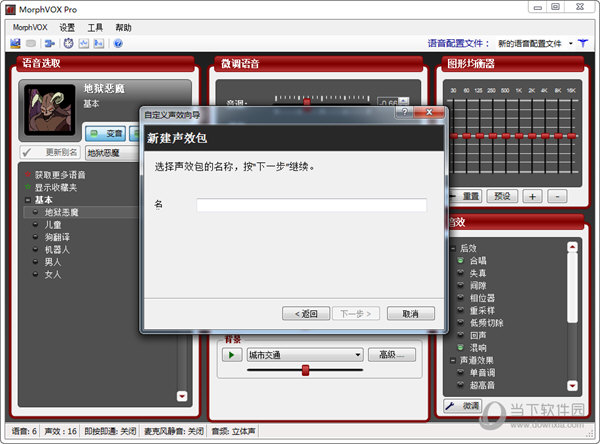Click the second blue graph toolbar icon

99,44
